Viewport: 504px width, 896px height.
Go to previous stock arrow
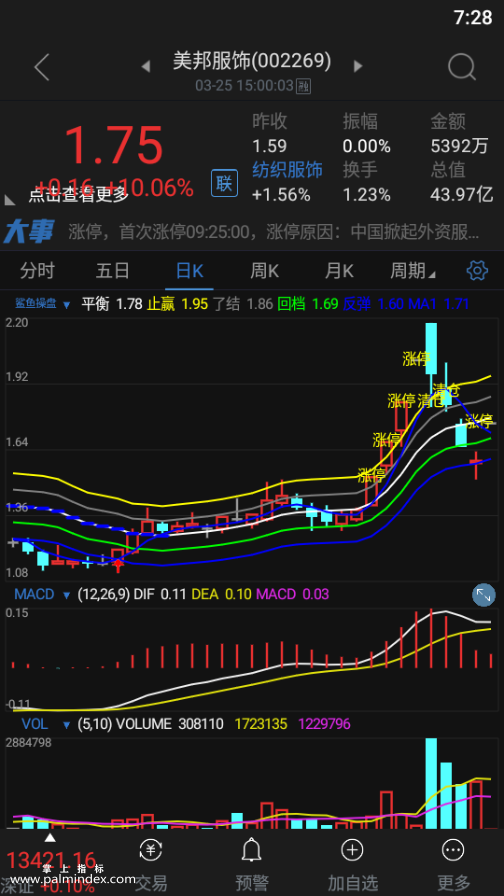click(x=146, y=66)
